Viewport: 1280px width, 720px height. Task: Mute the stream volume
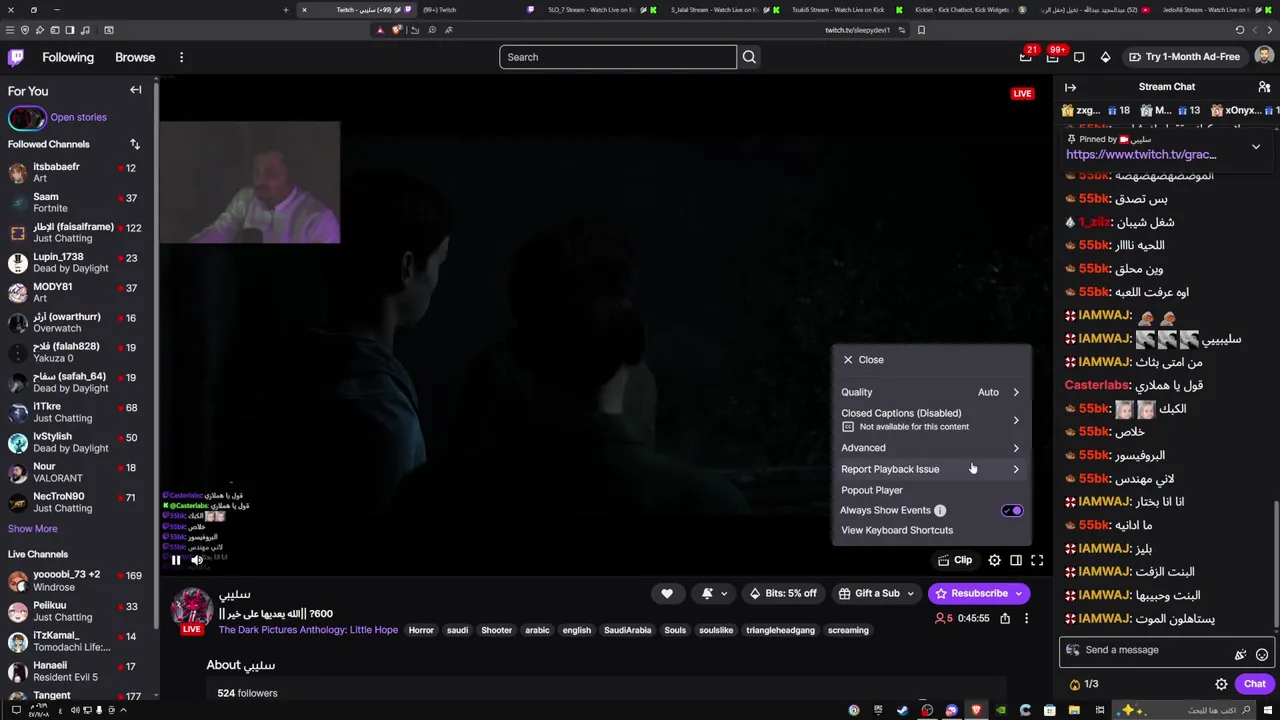[197, 560]
